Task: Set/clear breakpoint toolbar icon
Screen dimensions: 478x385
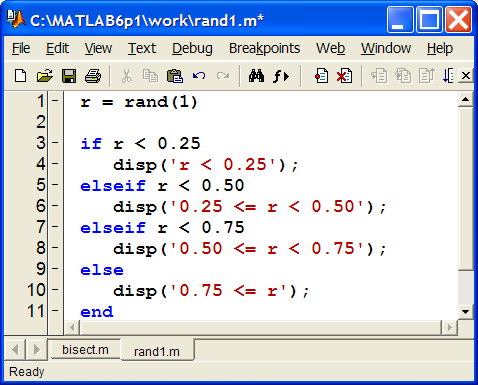Action: (321, 76)
